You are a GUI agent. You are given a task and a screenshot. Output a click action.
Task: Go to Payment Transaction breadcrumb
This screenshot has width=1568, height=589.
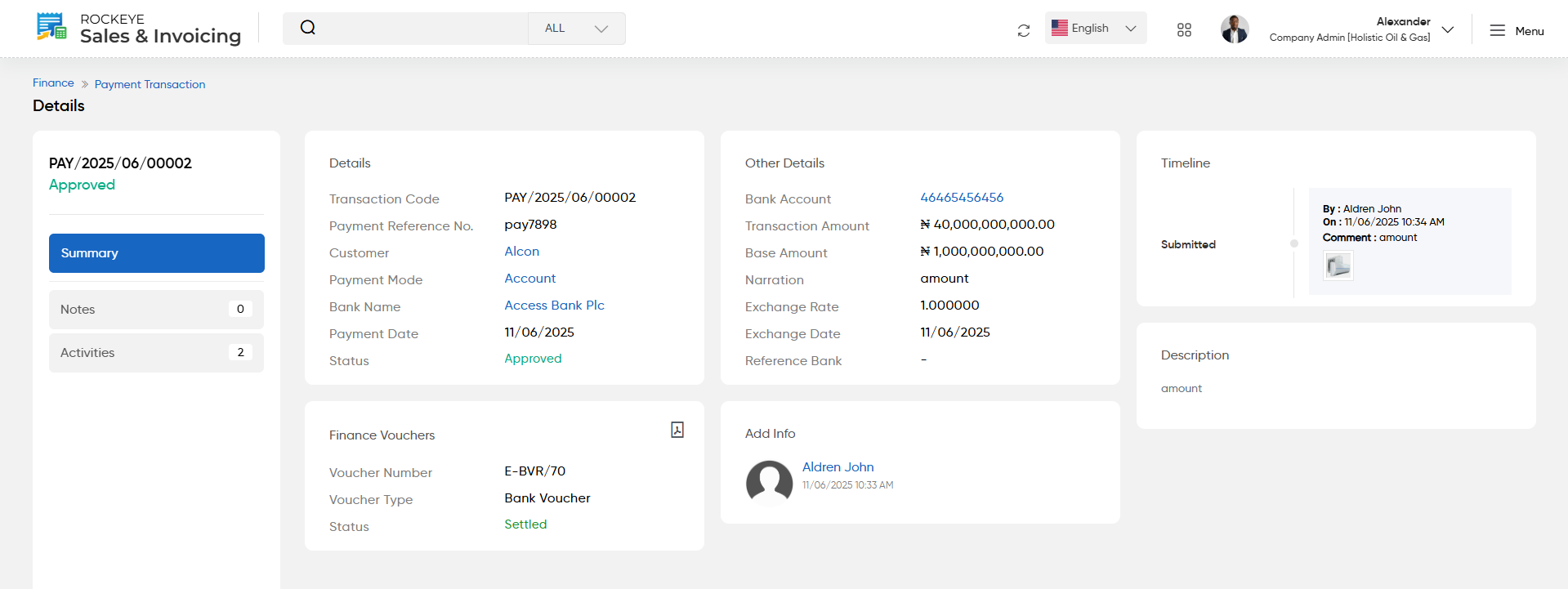[x=150, y=84]
